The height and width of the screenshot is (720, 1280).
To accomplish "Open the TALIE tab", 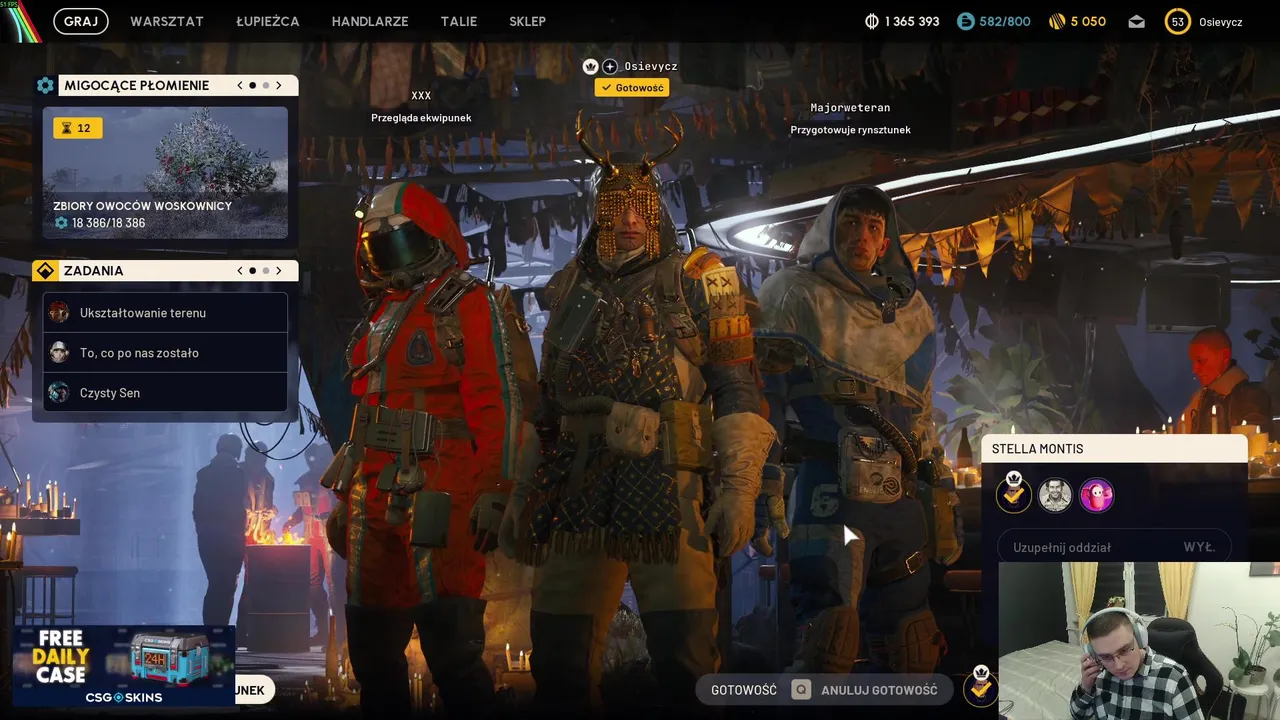I will (459, 21).
